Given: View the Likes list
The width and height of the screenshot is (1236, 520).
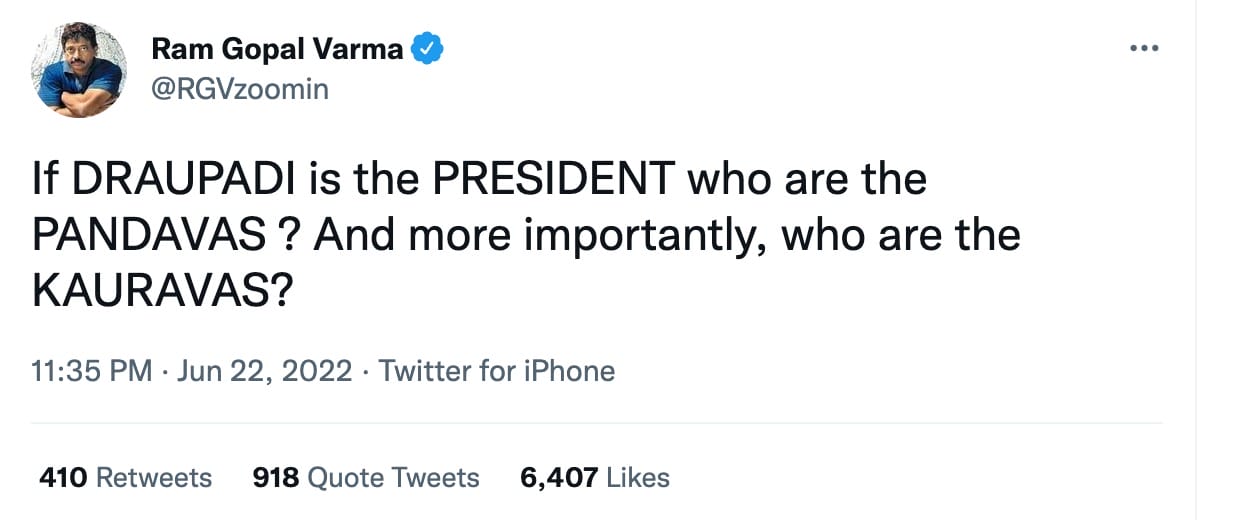Looking at the screenshot, I should click(x=636, y=478).
